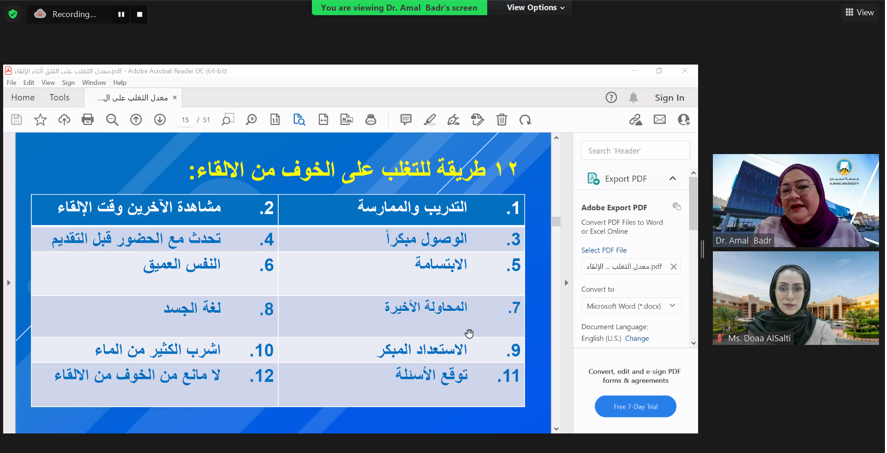Click the Search 'Header' input field
The height and width of the screenshot is (453, 887).
(635, 150)
